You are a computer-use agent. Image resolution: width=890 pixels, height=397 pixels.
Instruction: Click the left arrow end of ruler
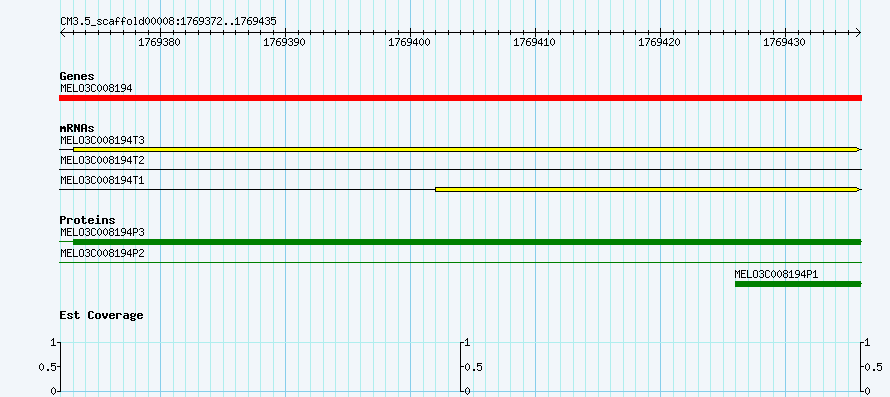coord(62,33)
